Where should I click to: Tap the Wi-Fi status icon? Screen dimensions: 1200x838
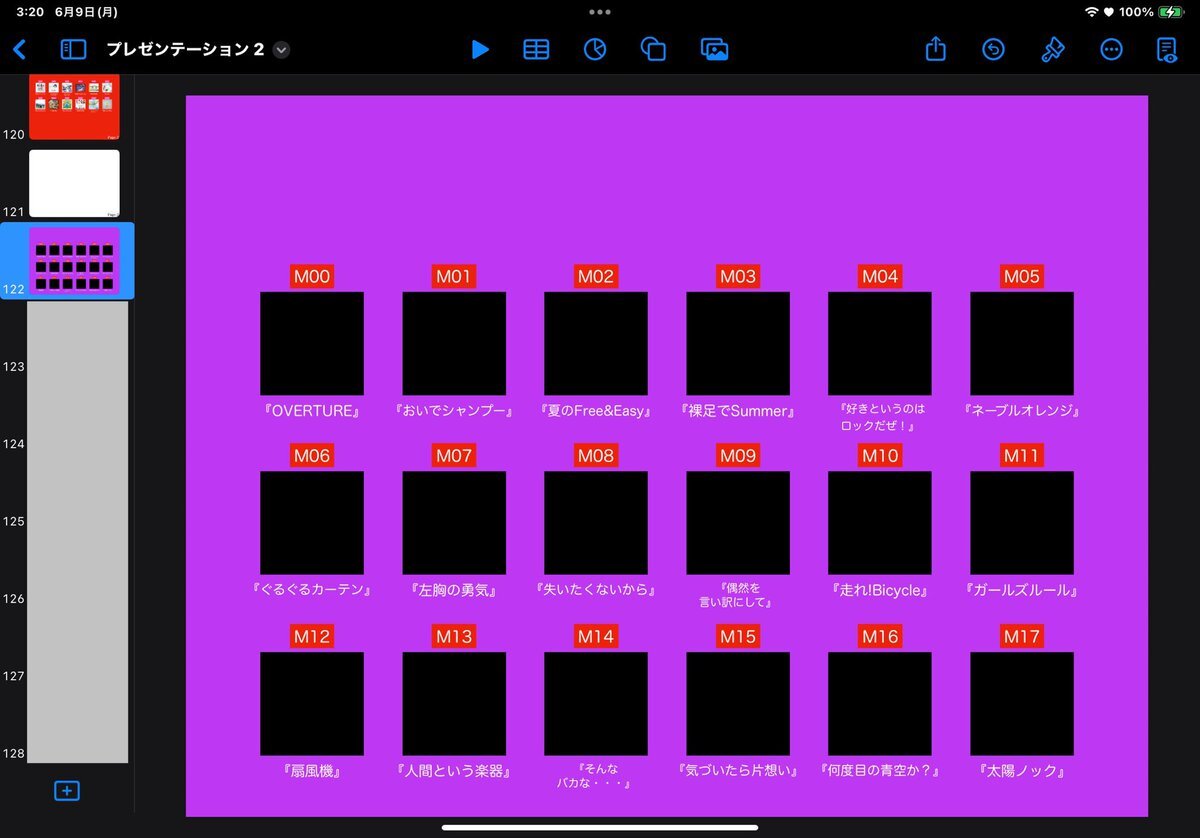click(x=1091, y=12)
